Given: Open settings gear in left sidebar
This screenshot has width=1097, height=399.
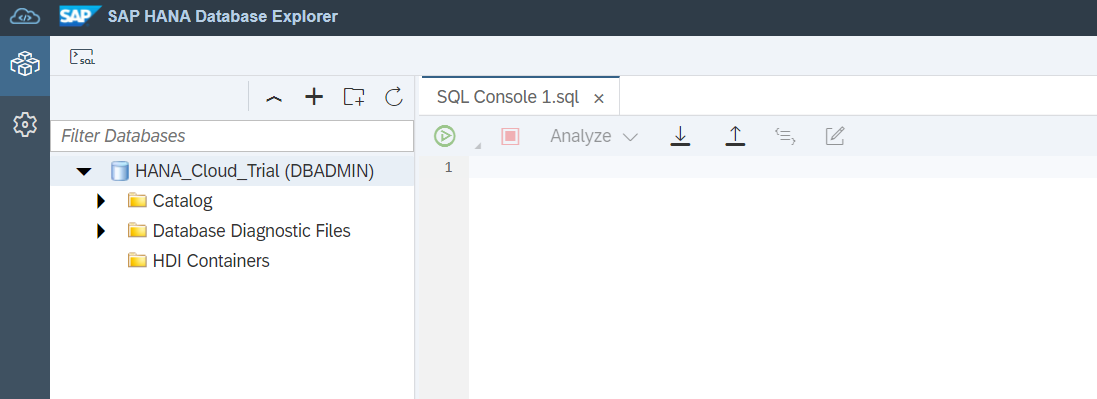Looking at the screenshot, I should [x=24, y=125].
